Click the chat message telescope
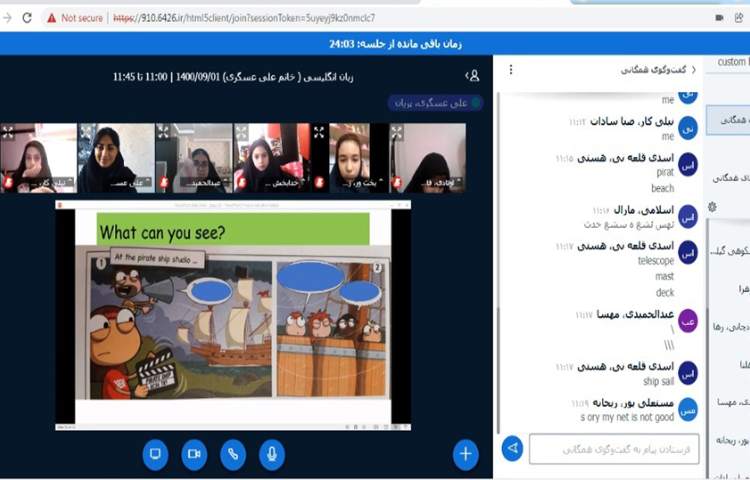750x480 pixels. 655,261
